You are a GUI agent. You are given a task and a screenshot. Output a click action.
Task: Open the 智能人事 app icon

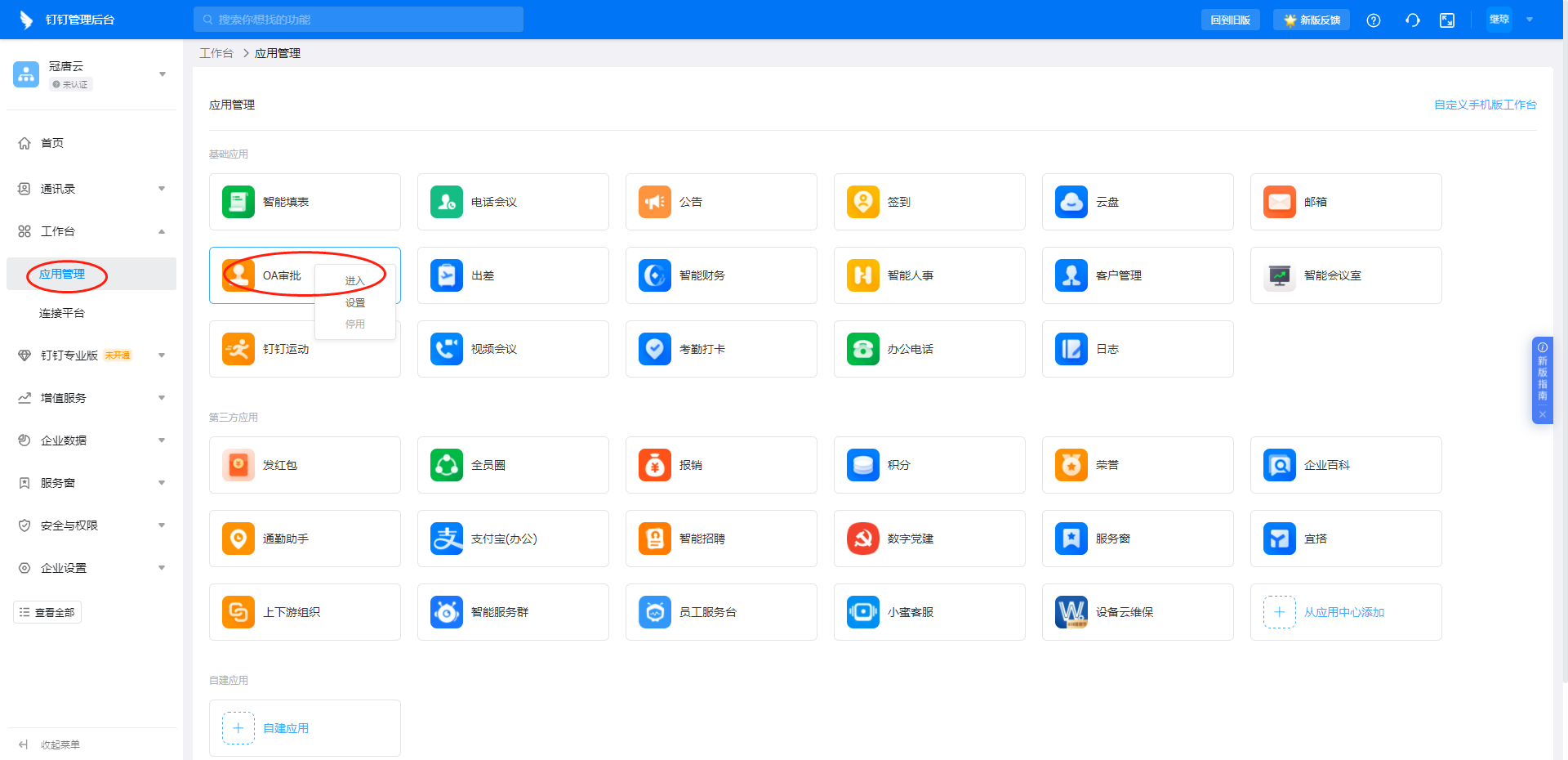pyautogui.click(x=863, y=275)
